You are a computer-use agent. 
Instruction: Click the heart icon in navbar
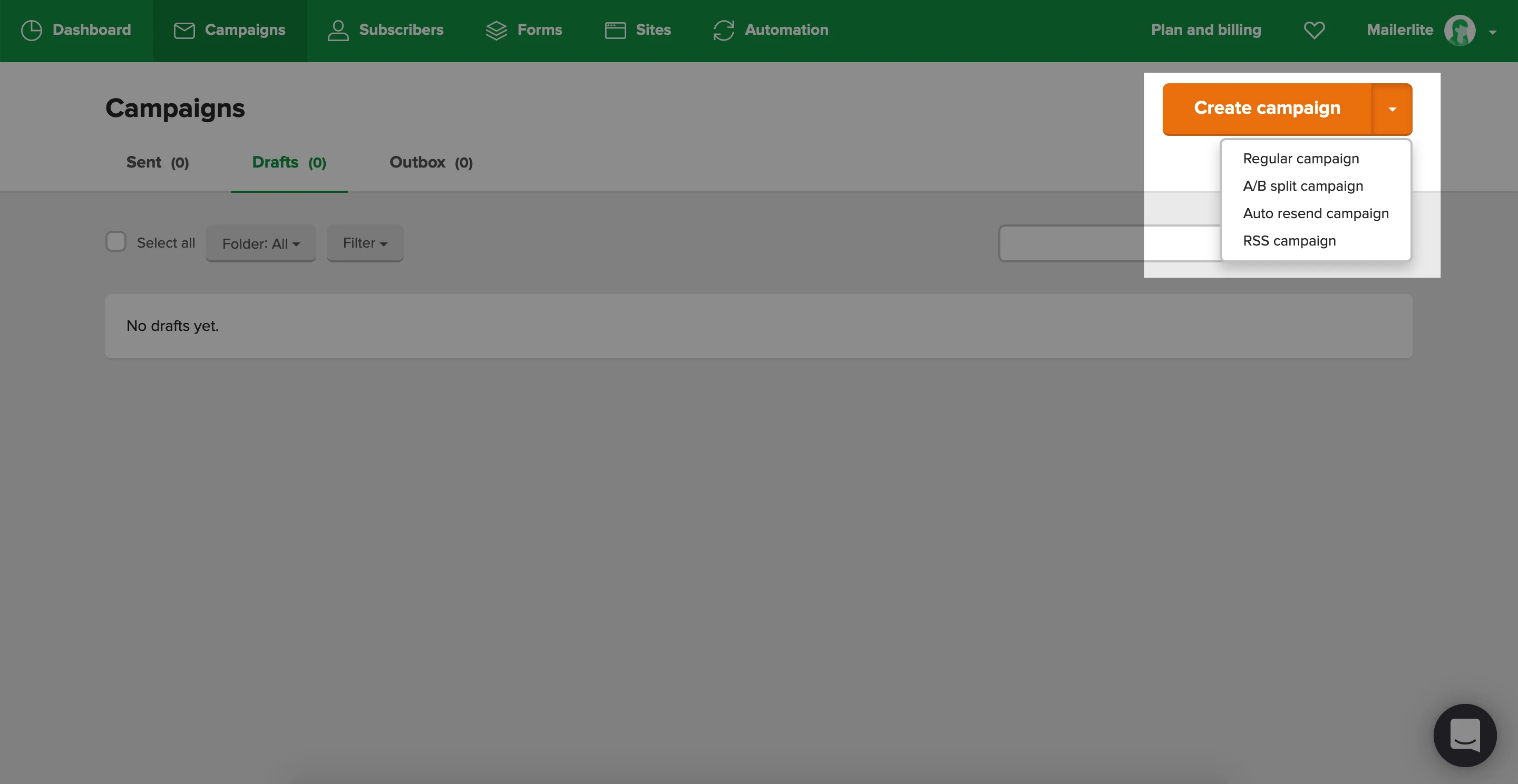[1313, 30]
